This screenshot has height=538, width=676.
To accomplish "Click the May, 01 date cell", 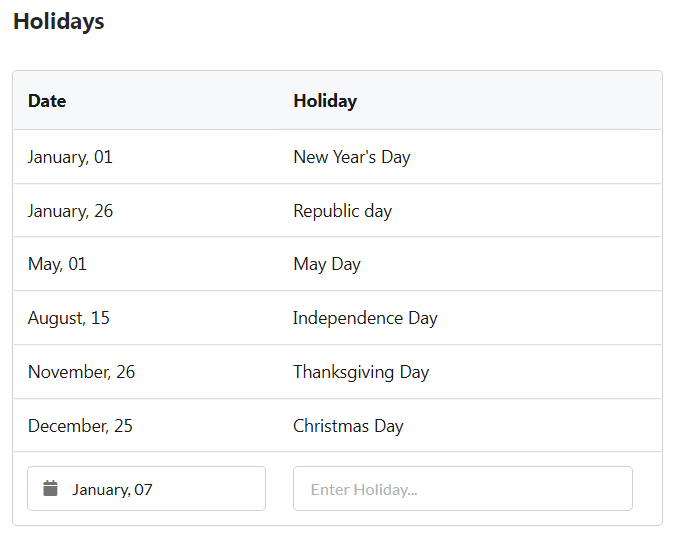I will 57,264.
